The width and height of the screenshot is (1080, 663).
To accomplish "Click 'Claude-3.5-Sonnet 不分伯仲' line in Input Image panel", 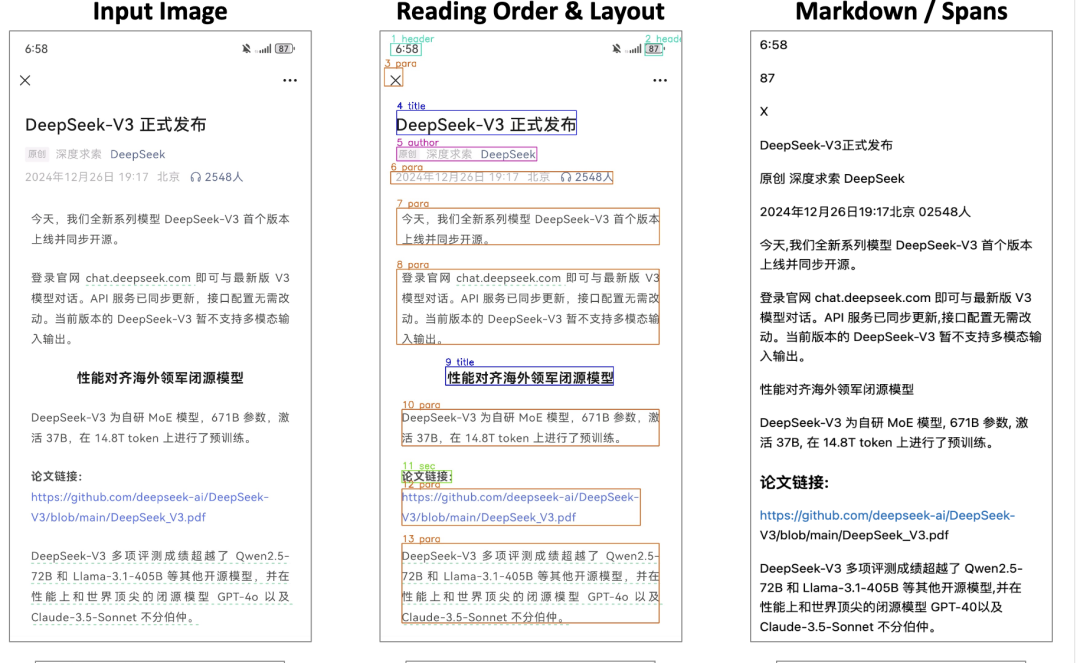I will (114, 618).
